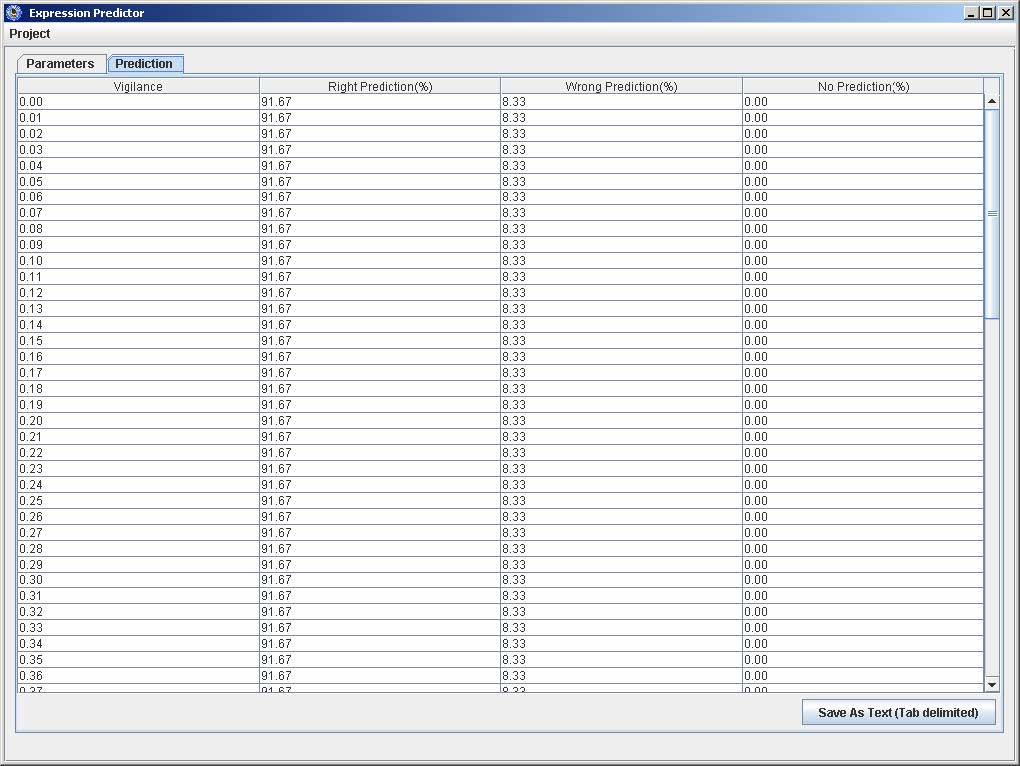Click 91.67 in the 0.00 vigilance row
This screenshot has width=1020, height=766.
pos(380,102)
